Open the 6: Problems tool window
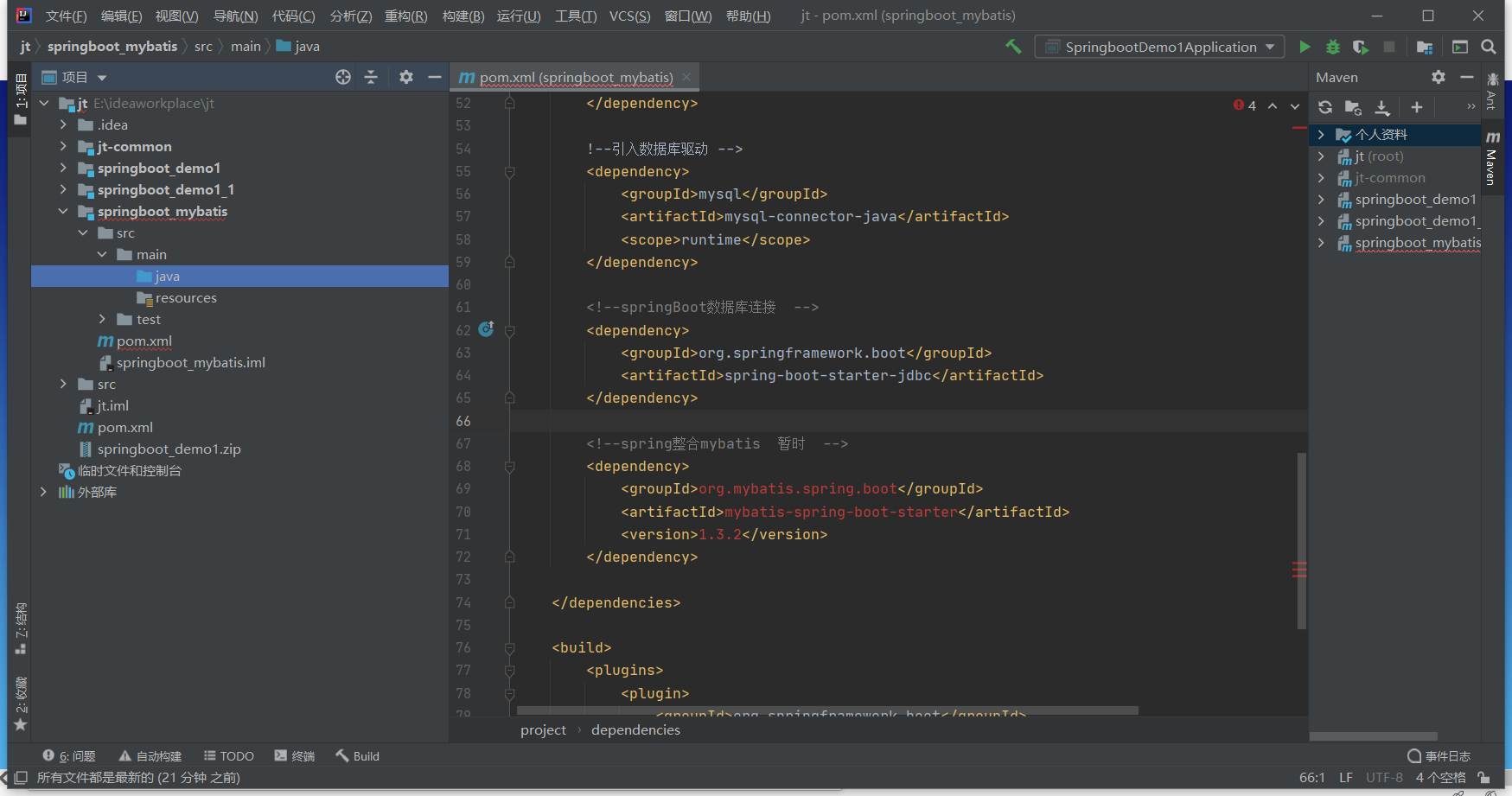 tap(70, 755)
